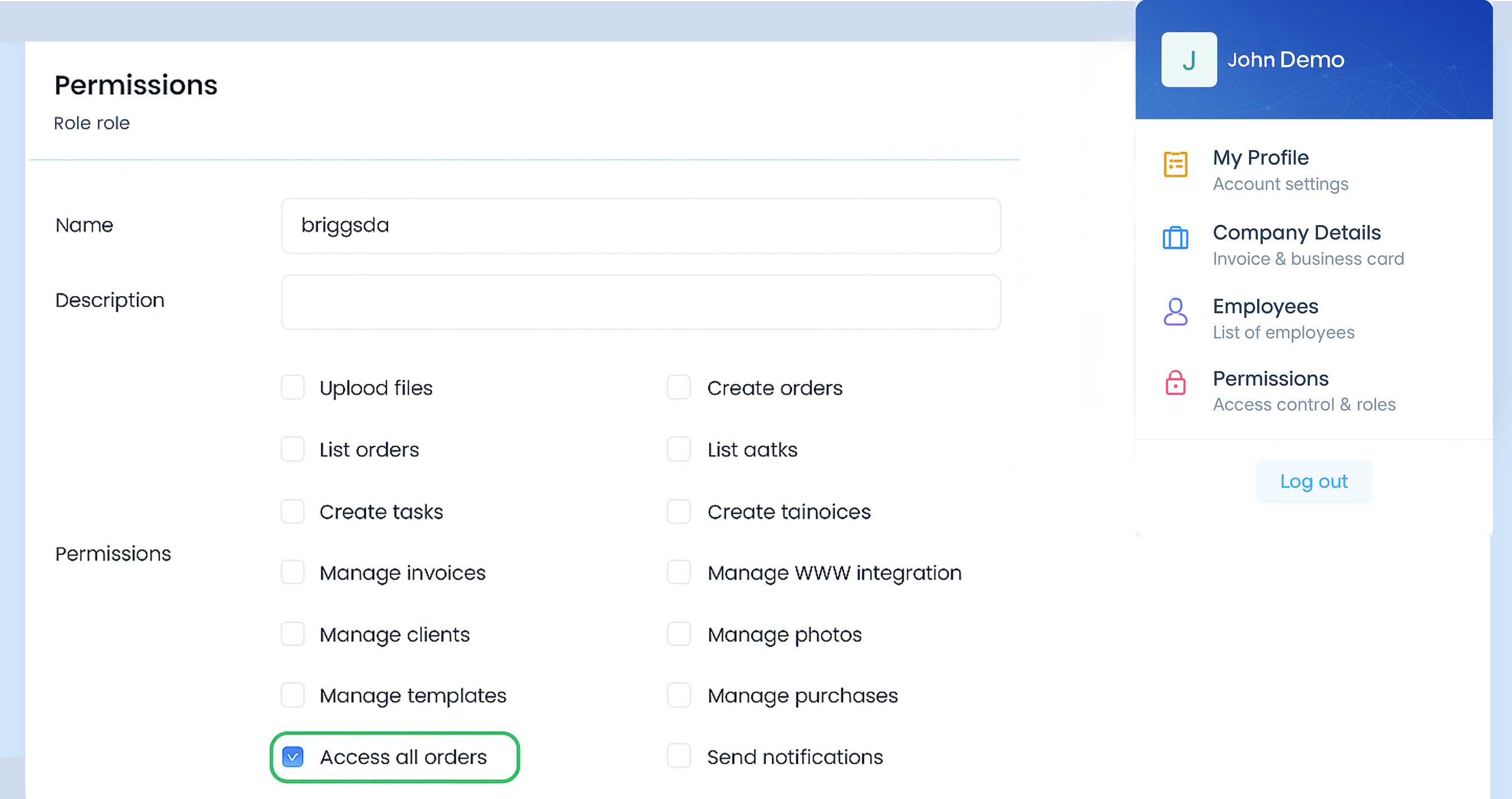
Task: Click the John Demo avatar letter J
Action: (x=1188, y=60)
